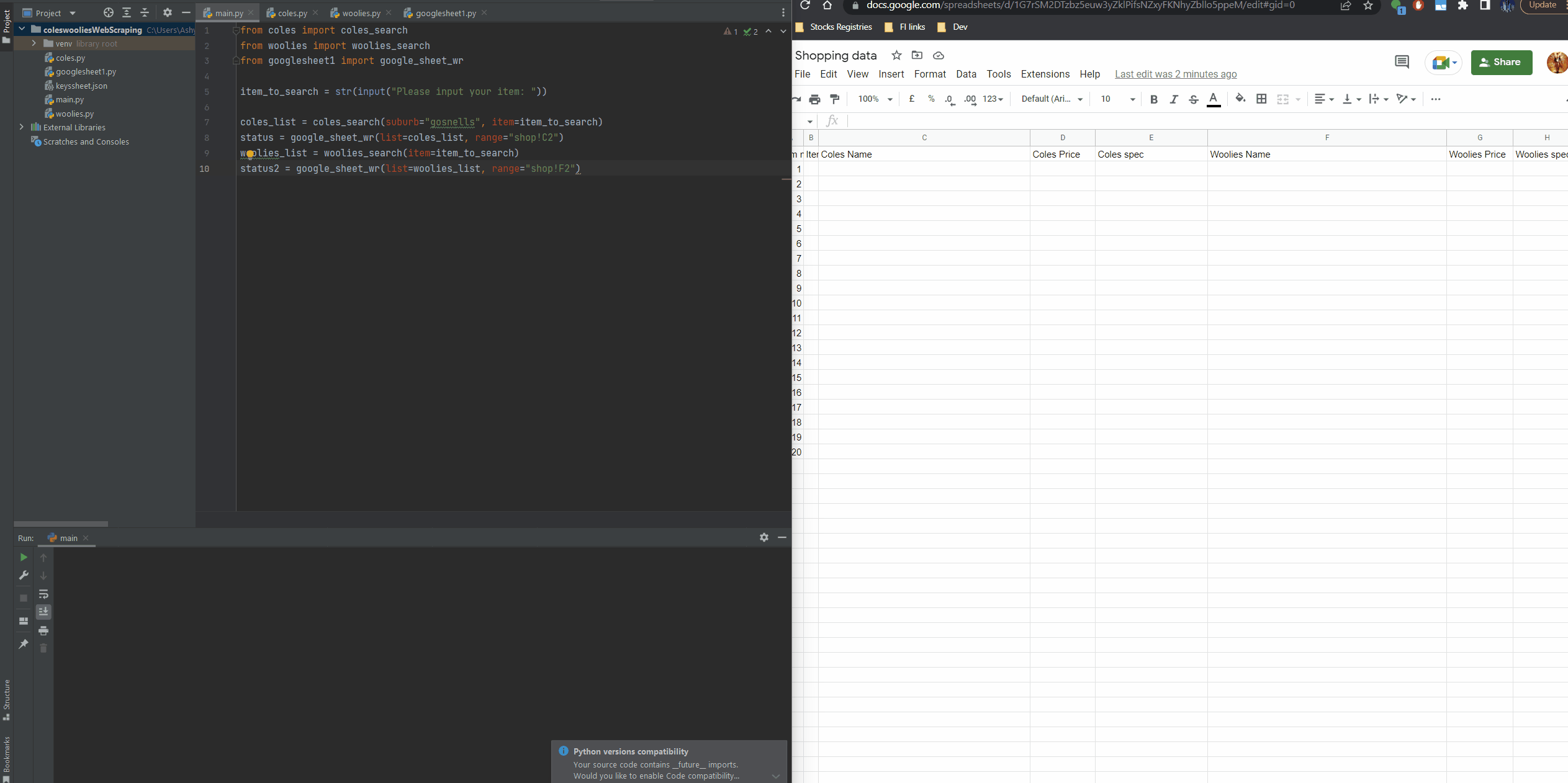Click the Update button in Chrome
The image size is (1568, 783).
point(1544,6)
